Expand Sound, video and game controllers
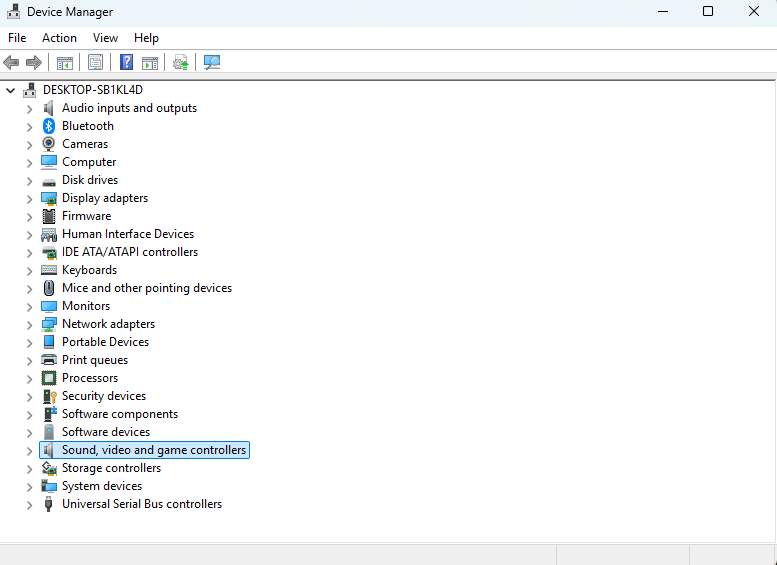 [x=29, y=451]
